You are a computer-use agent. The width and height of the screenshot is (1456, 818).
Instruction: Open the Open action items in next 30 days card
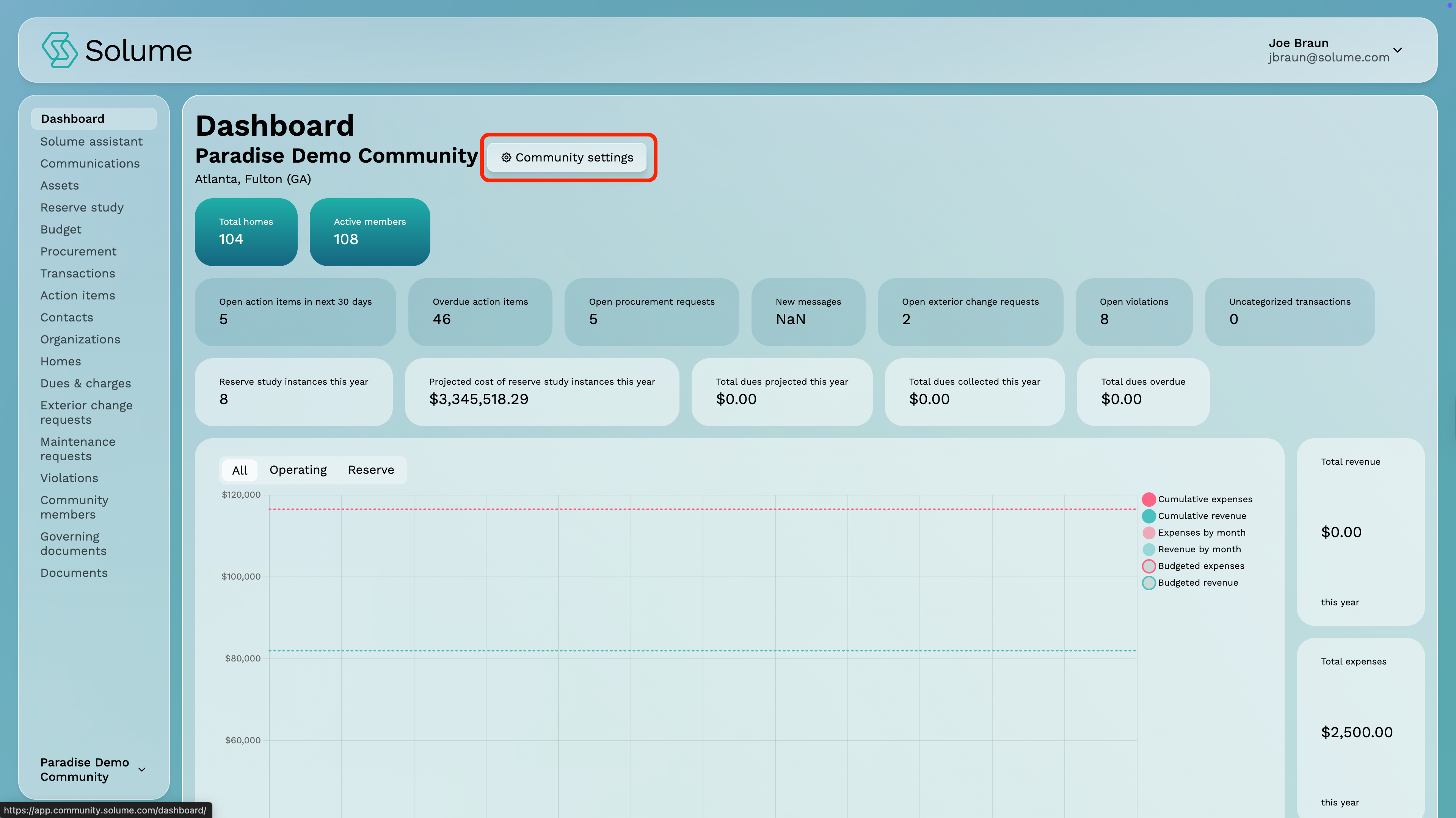[x=295, y=312]
